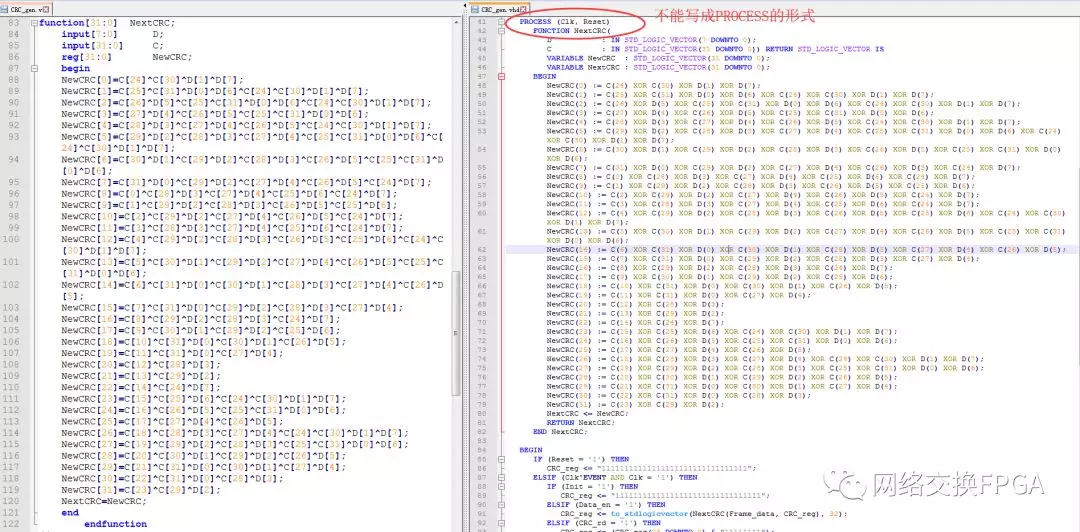This screenshot has width=1080, height=532.
Task: Click the NewCRC[22] assignment in Verilog pane
Action: (x=141, y=387)
